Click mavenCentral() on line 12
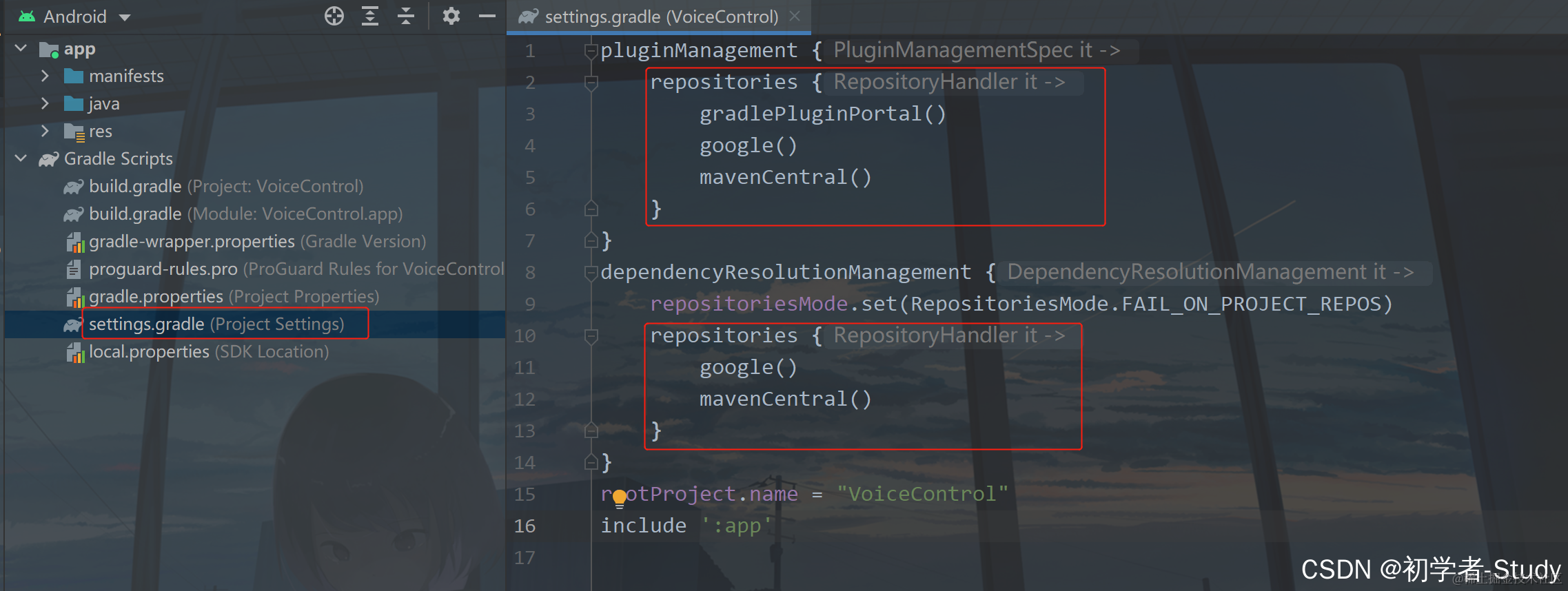This screenshot has width=1568, height=591. pos(786,399)
